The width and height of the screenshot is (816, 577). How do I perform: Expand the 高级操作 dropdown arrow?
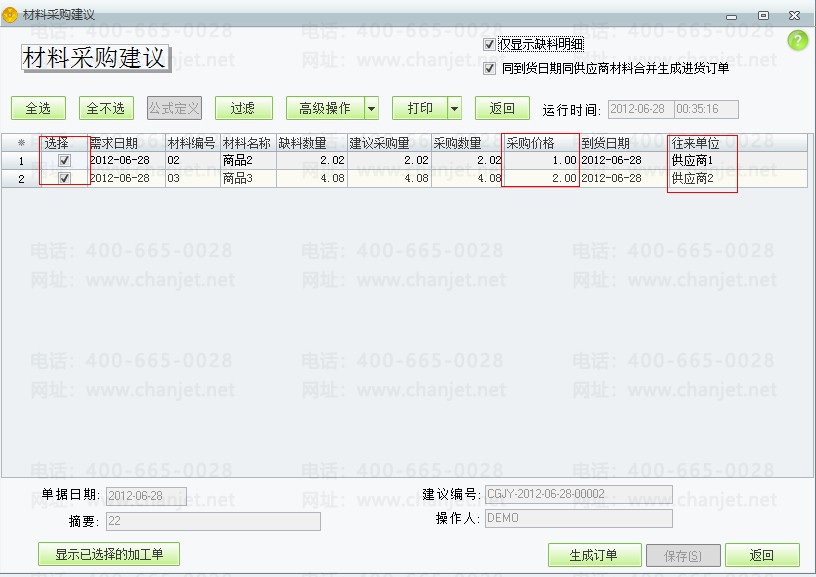pos(371,108)
